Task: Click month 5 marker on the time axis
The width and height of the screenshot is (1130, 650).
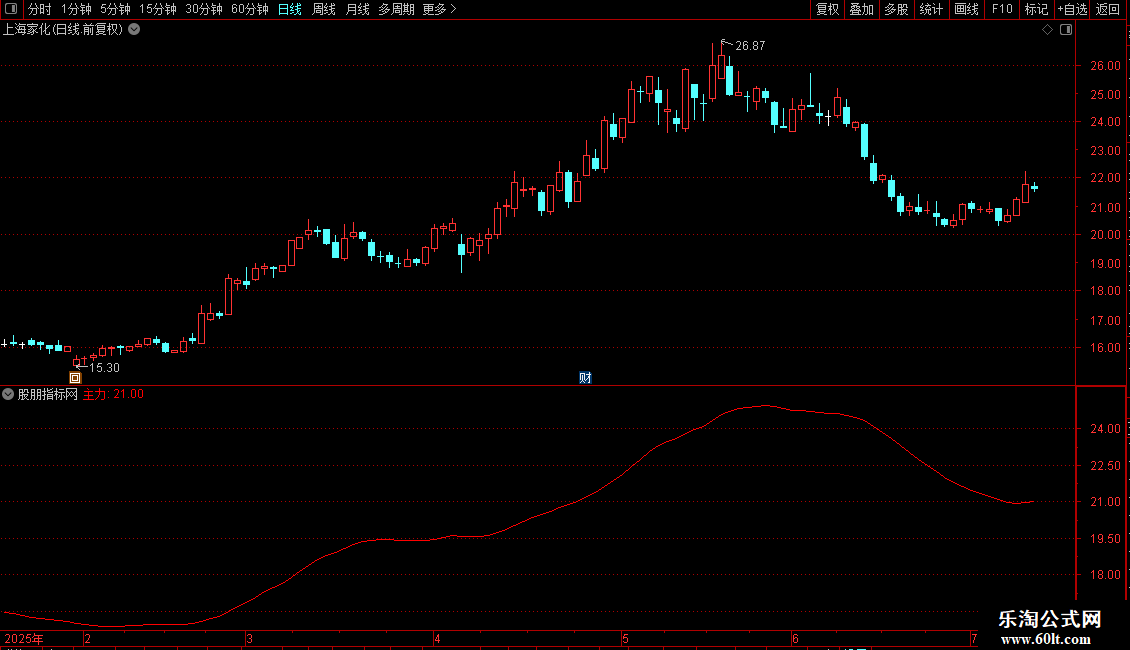Action: click(x=626, y=639)
